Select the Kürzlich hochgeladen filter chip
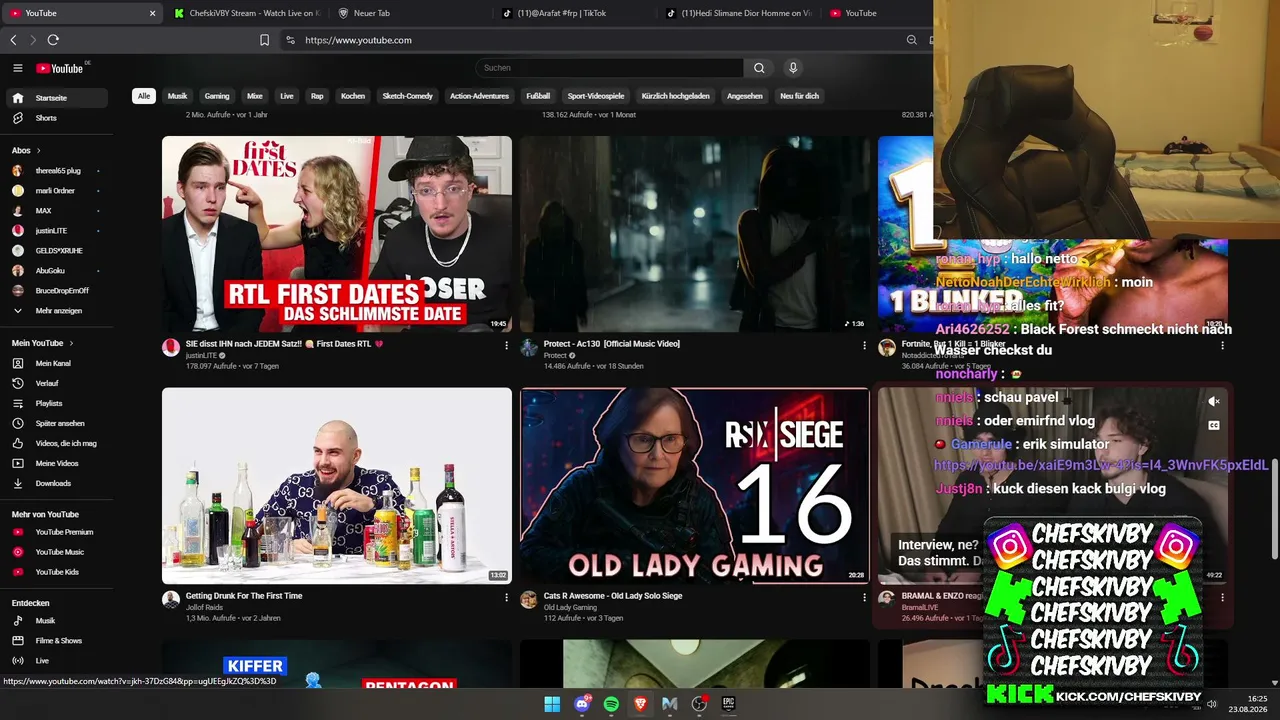The image size is (1280, 720). click(x=675, y=96)
